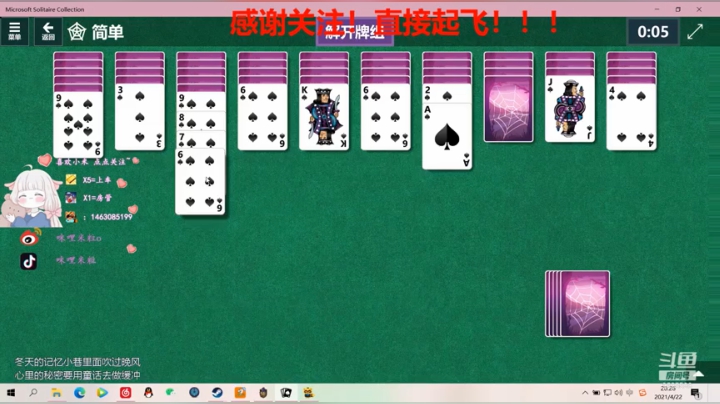Restore down the Solitaire Collection window
Viewport: 720px width, 404px height.
tap(678, 9)
